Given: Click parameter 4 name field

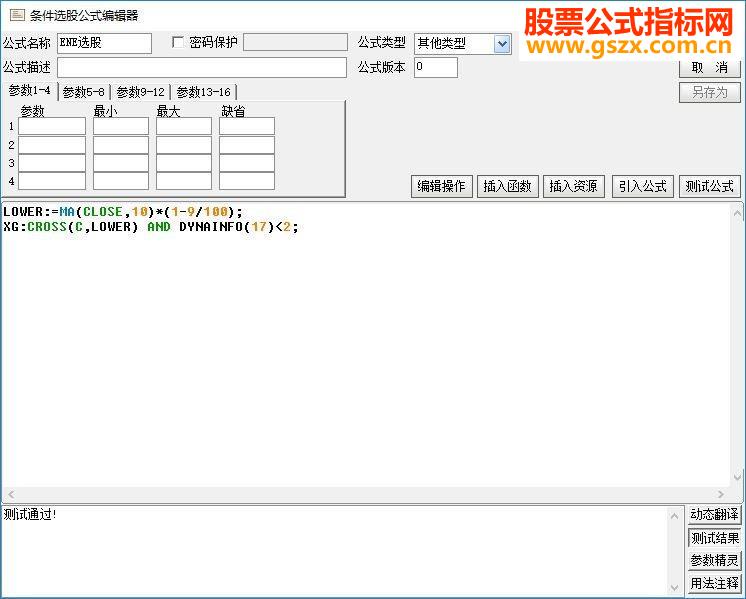Looking at the screenshot, I should (52, 181).
